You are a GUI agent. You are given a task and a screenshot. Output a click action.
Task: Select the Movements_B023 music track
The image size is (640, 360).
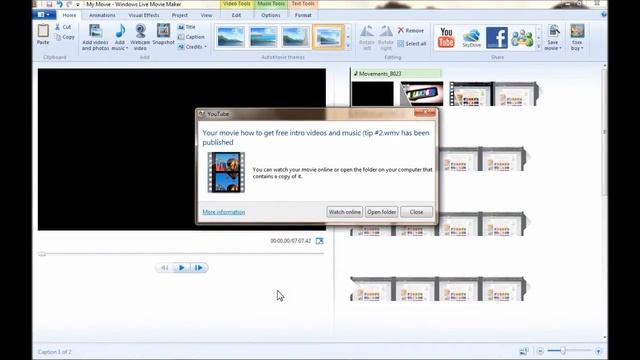tap(397, 74)
